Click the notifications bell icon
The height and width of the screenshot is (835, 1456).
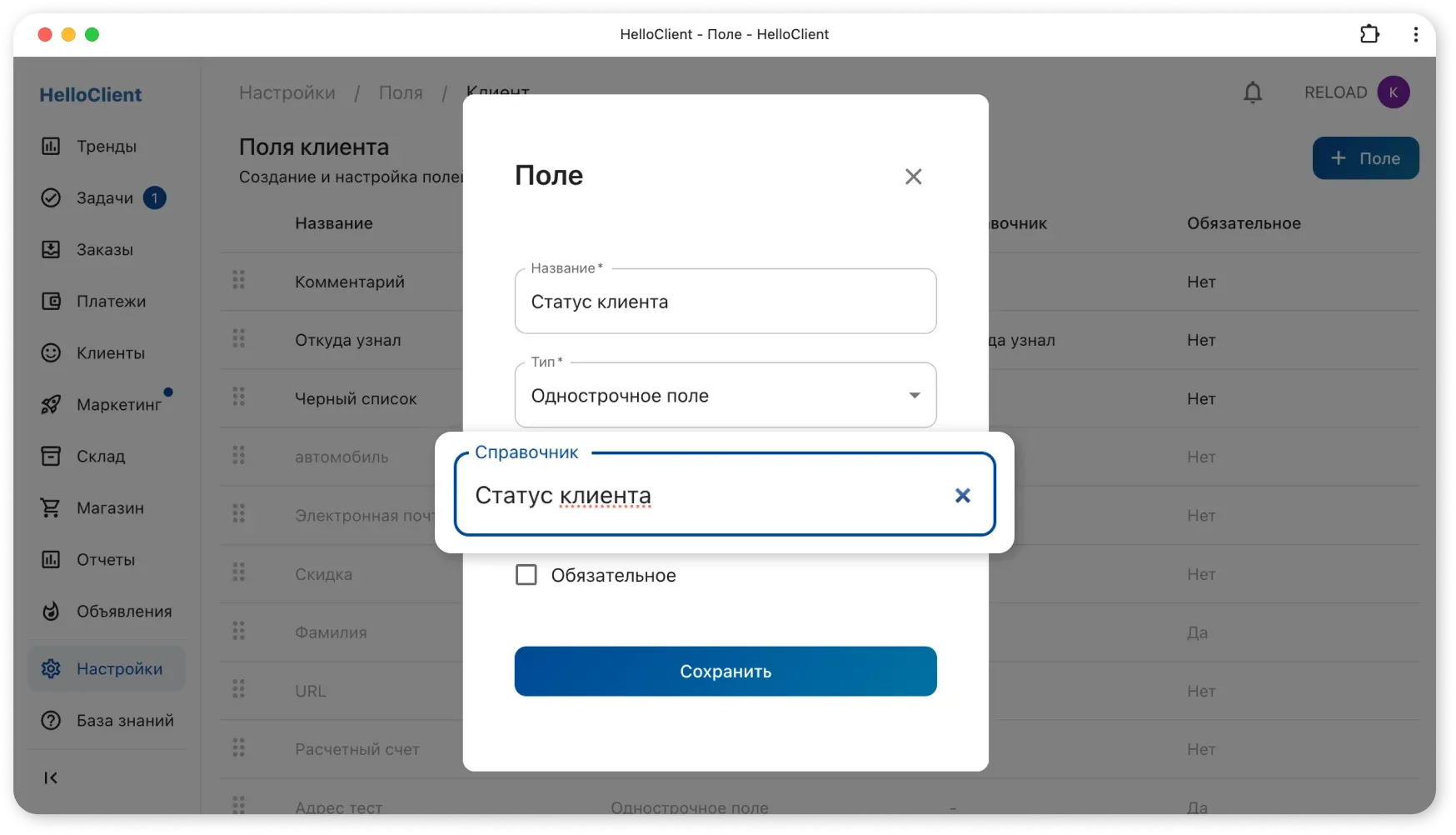(1252, 92)
